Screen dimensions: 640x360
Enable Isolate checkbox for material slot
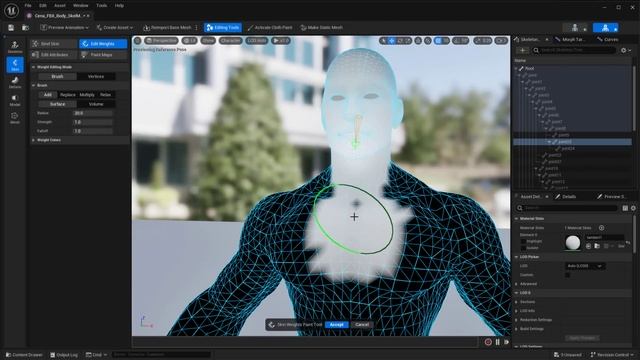(523, 248)
